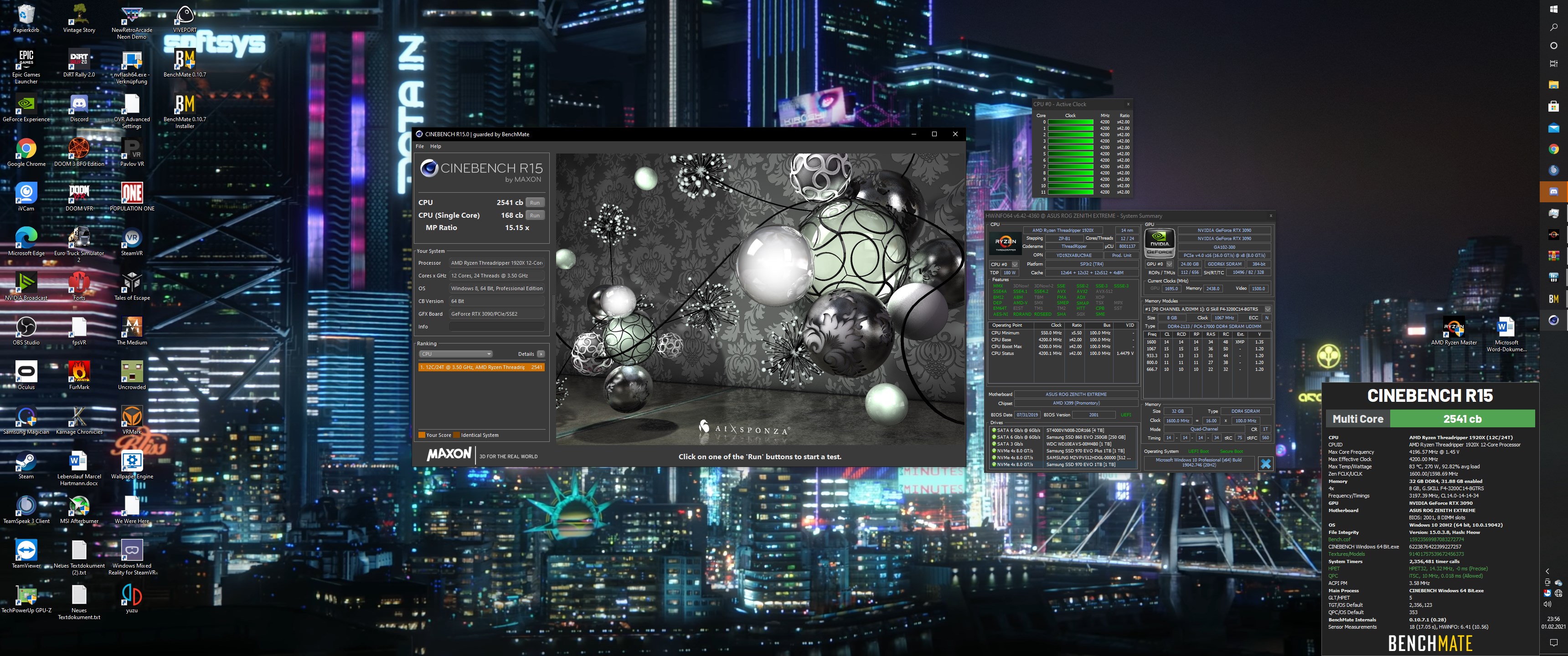Open the Wallpaper Engine desktop icon

[132, 465]
